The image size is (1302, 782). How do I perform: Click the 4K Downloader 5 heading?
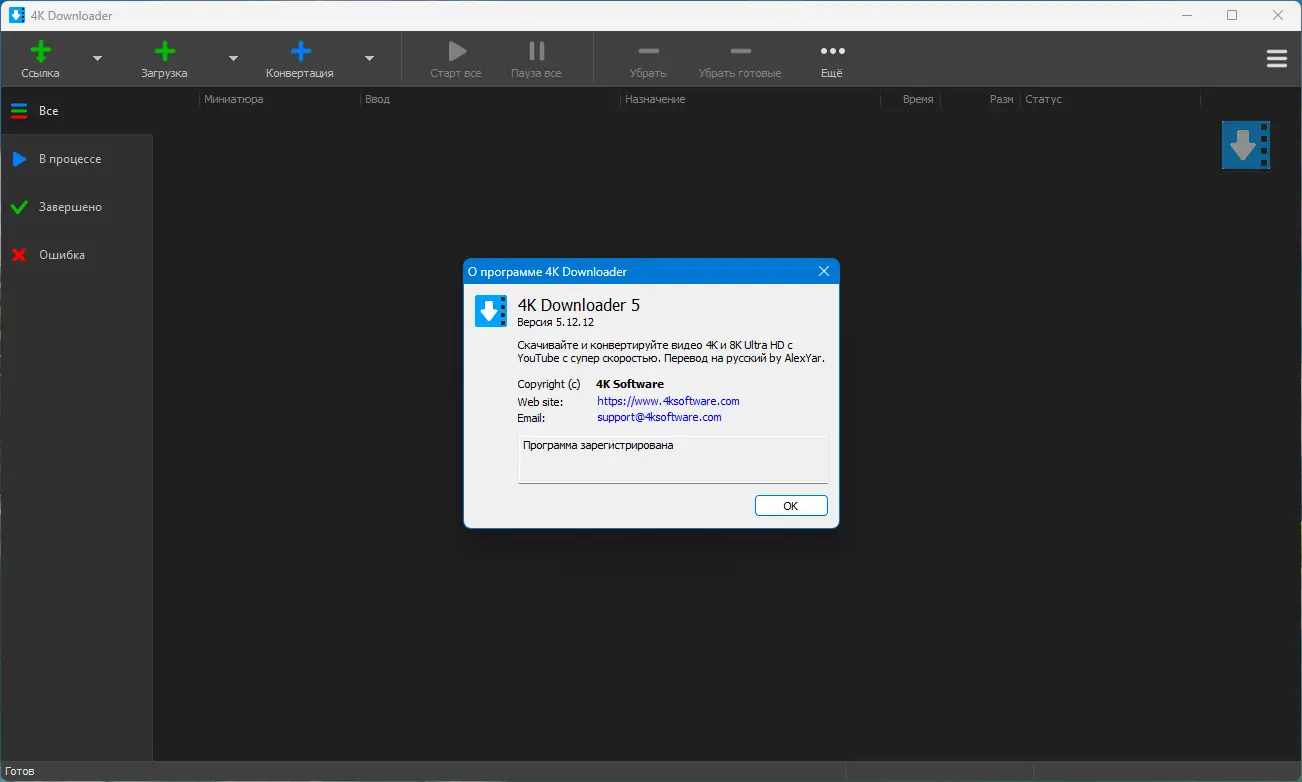[x=578, y=305]
